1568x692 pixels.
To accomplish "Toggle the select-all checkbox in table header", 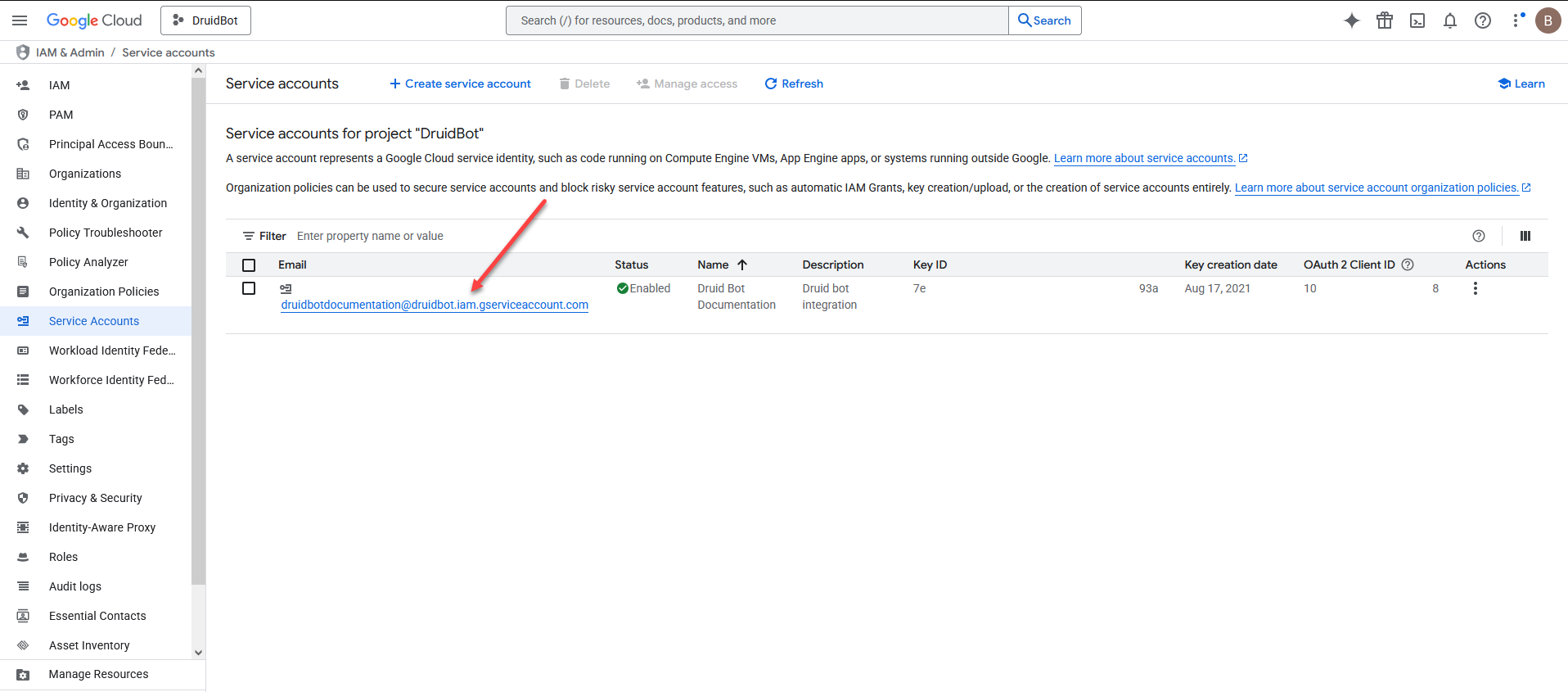I will 249,265.
